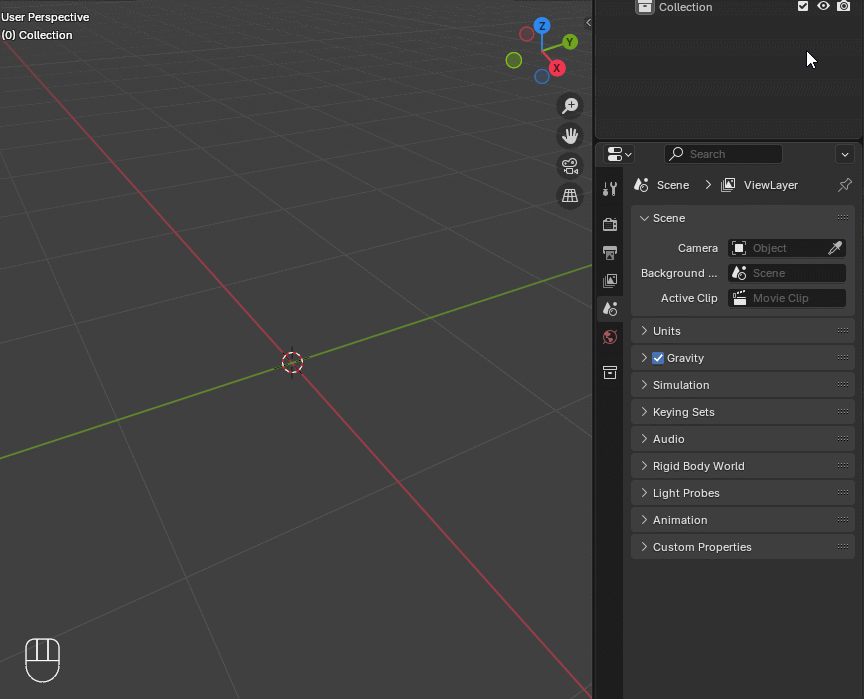
Task: Click the ViewLayer breadcrumb label
Action: click(x=770, y=184)
